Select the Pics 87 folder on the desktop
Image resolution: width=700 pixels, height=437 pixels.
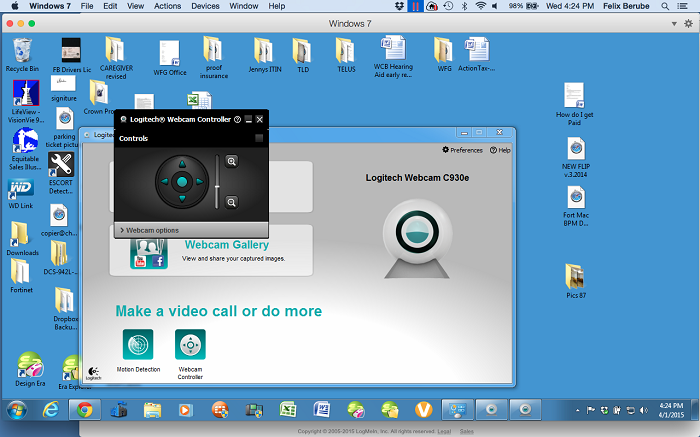point(575,281)
